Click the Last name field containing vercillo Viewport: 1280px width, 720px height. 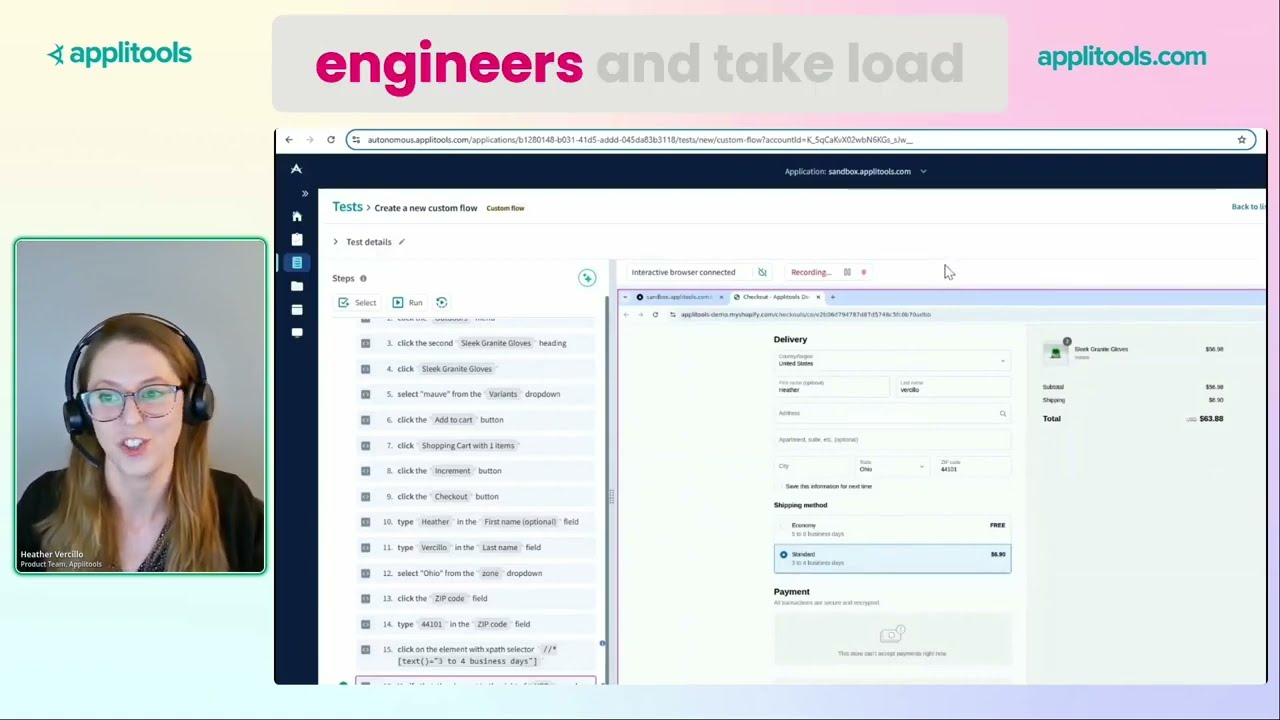click(953, 387)
